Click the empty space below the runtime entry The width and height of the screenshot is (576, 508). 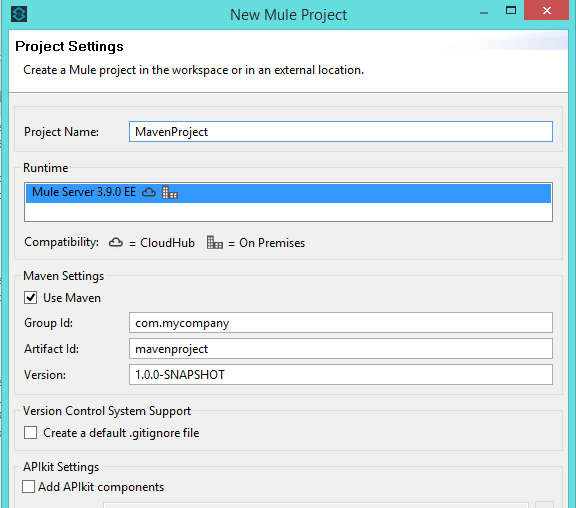coord(288,212)
